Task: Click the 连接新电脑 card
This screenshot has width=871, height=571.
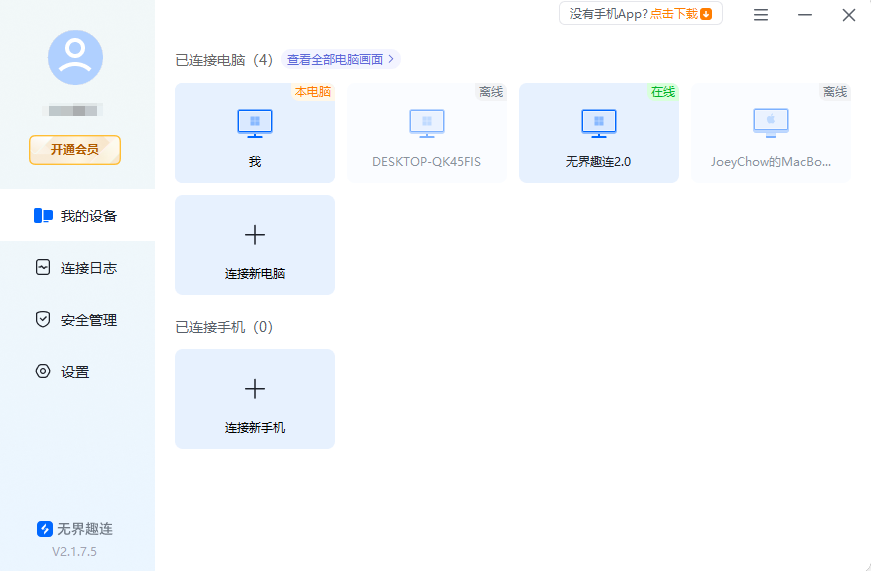Action: (x=255, y=245)
